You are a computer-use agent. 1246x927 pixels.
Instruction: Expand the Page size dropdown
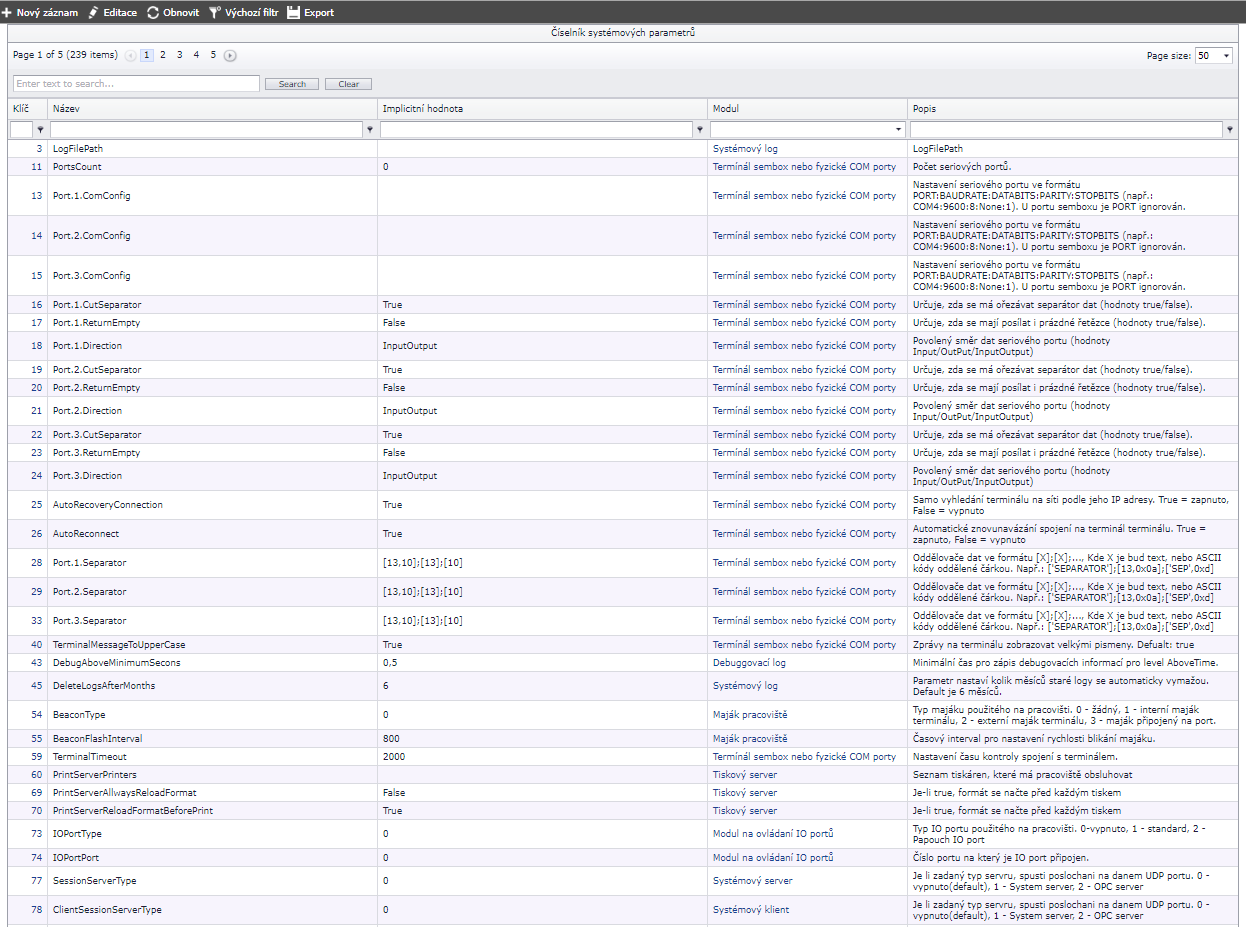(x=1226, y=56)
